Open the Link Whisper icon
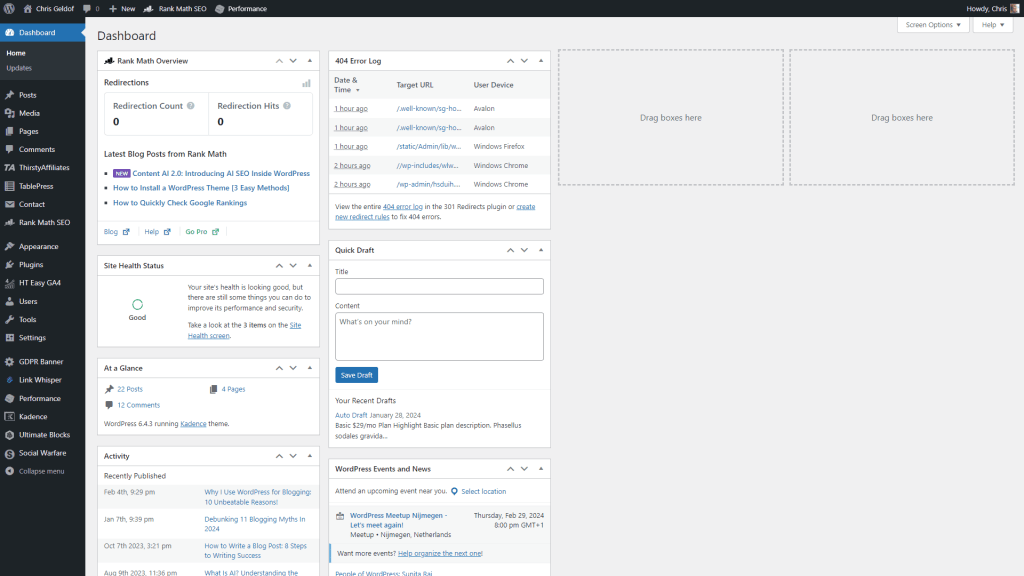 10,379
